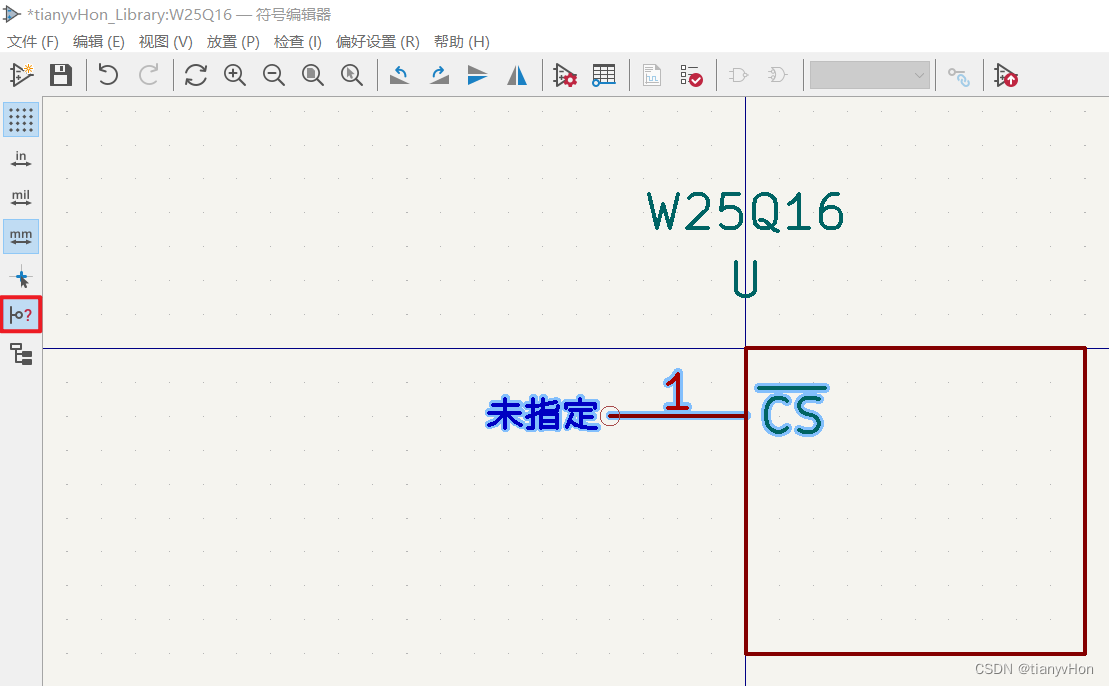Show the symbol datasheet
The image size is (1109, 686).
pyautogui.click(x=652, y=75)
